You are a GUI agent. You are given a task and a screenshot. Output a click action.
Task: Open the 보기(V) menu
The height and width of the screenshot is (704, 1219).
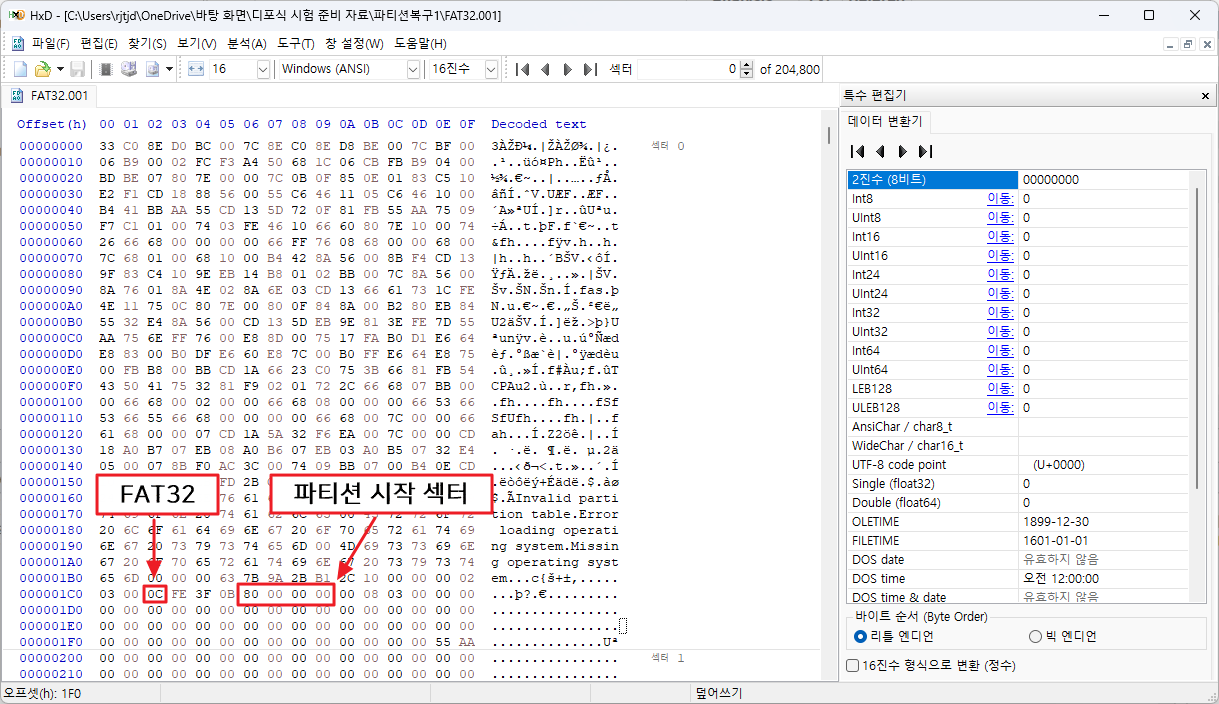pyautogui.click(x=196, y=44)
